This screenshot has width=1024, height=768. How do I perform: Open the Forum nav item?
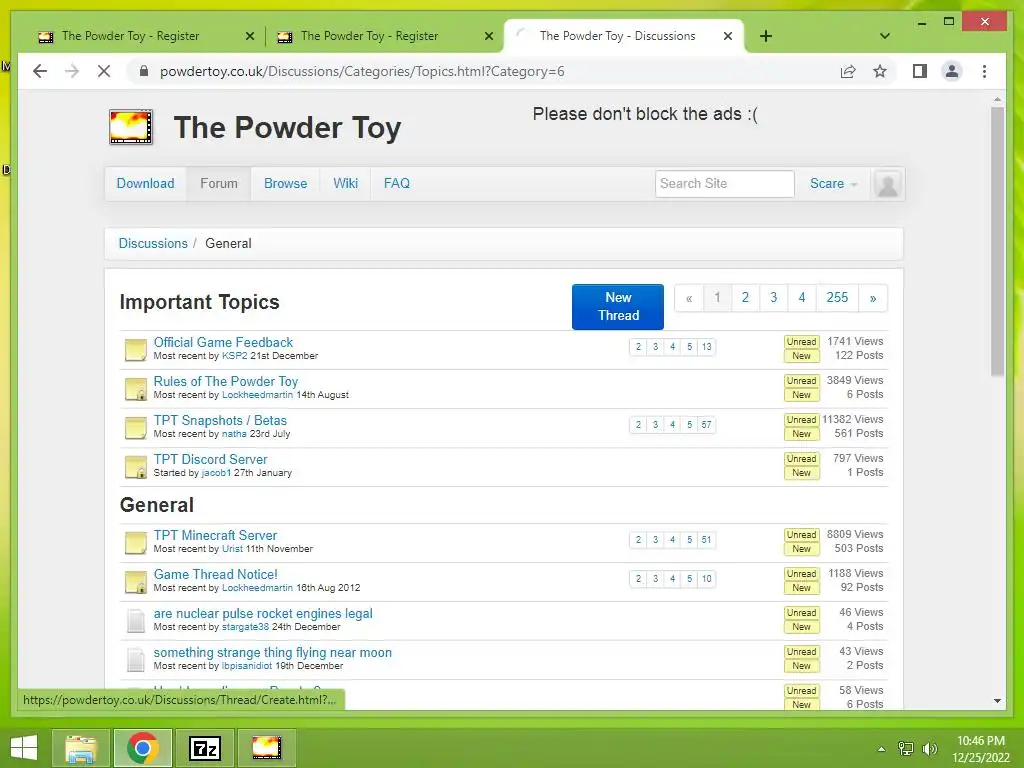click(219, 184)
